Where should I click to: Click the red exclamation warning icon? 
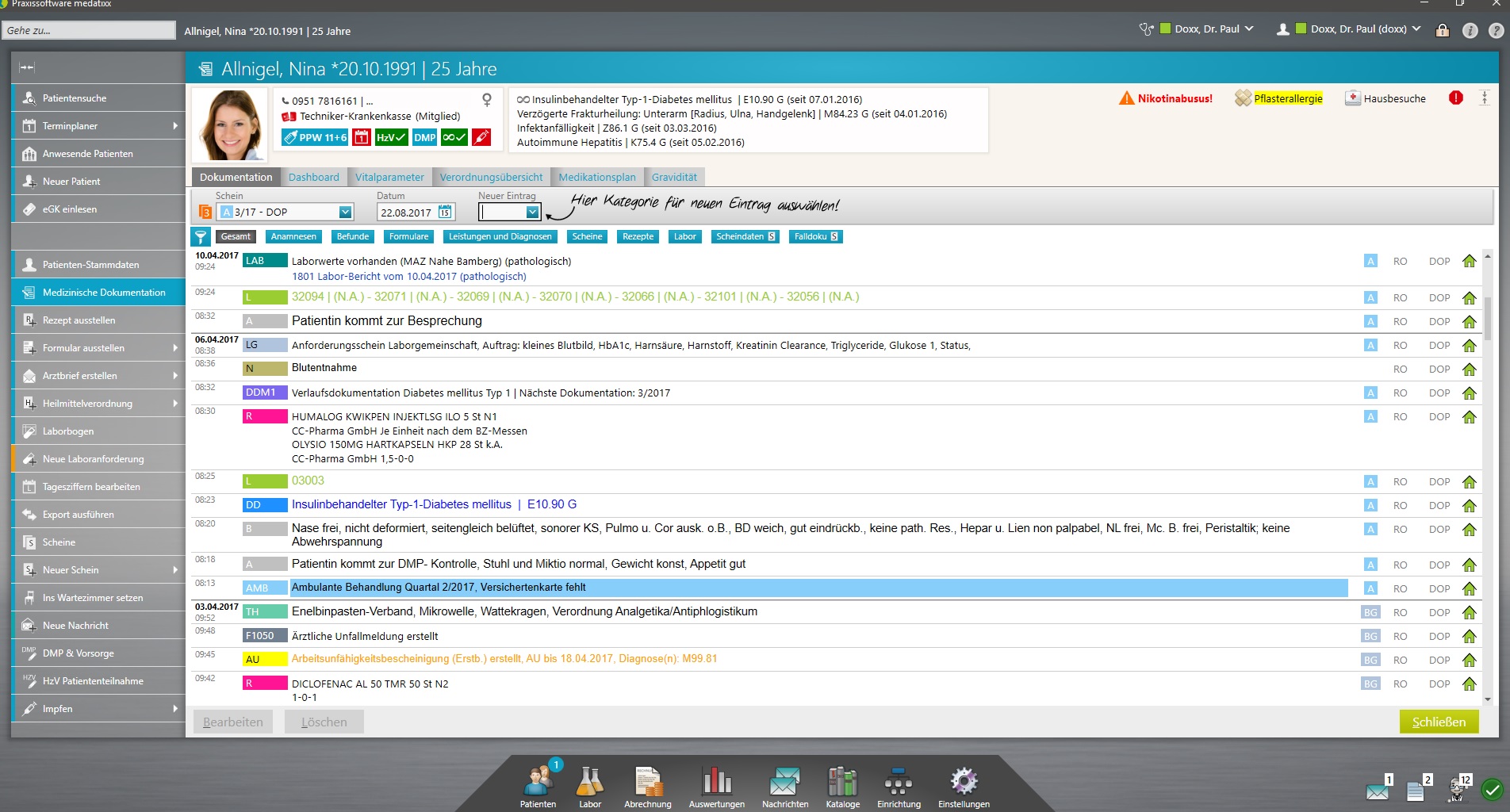point(1455,98)
